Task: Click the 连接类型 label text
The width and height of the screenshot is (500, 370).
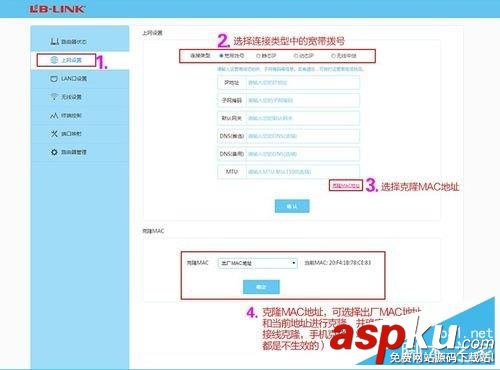Action: [x=200, y=56]
